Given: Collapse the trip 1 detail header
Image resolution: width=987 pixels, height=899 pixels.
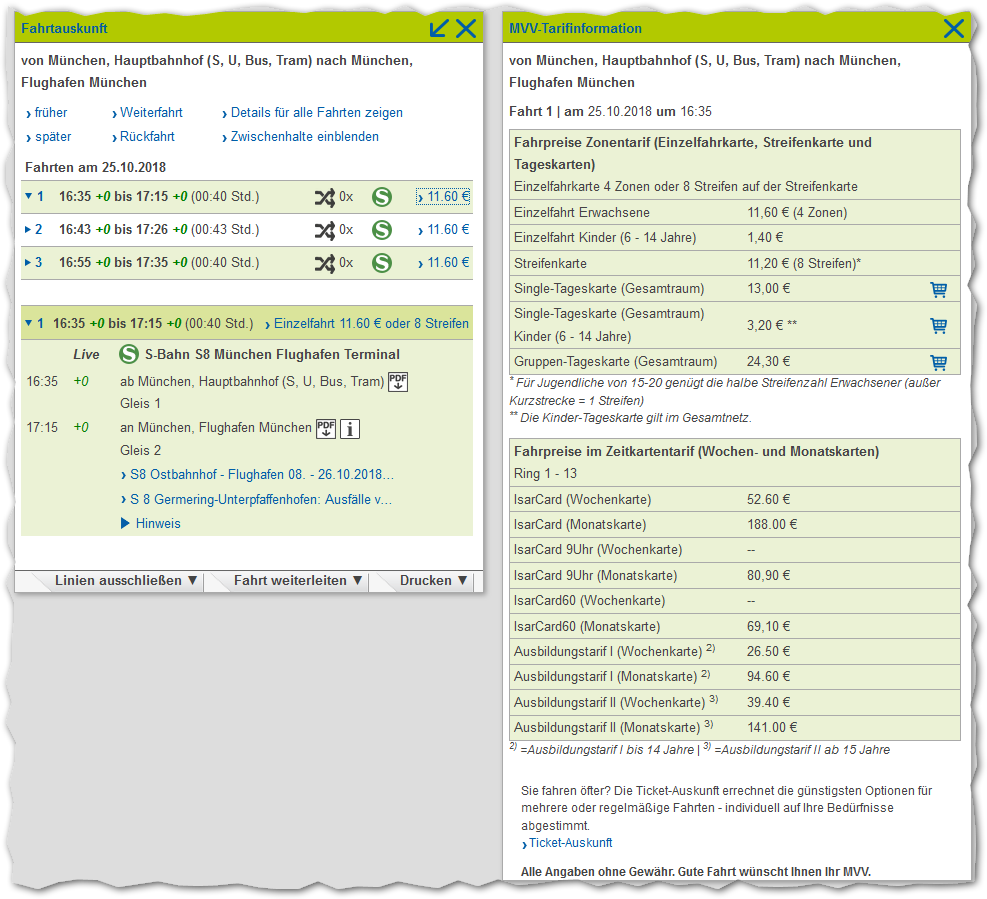Looking at the screenshot, I should tap(28, 323).
